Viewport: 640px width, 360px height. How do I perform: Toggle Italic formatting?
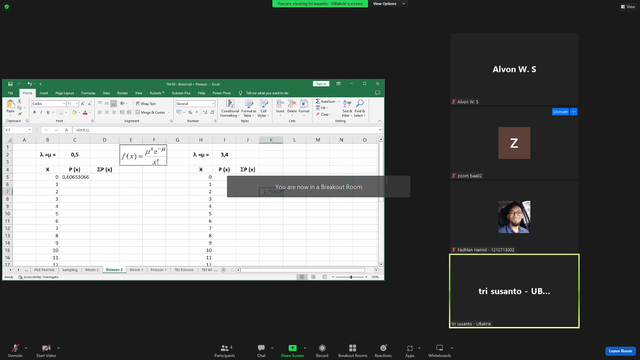[x=41, y=113]
